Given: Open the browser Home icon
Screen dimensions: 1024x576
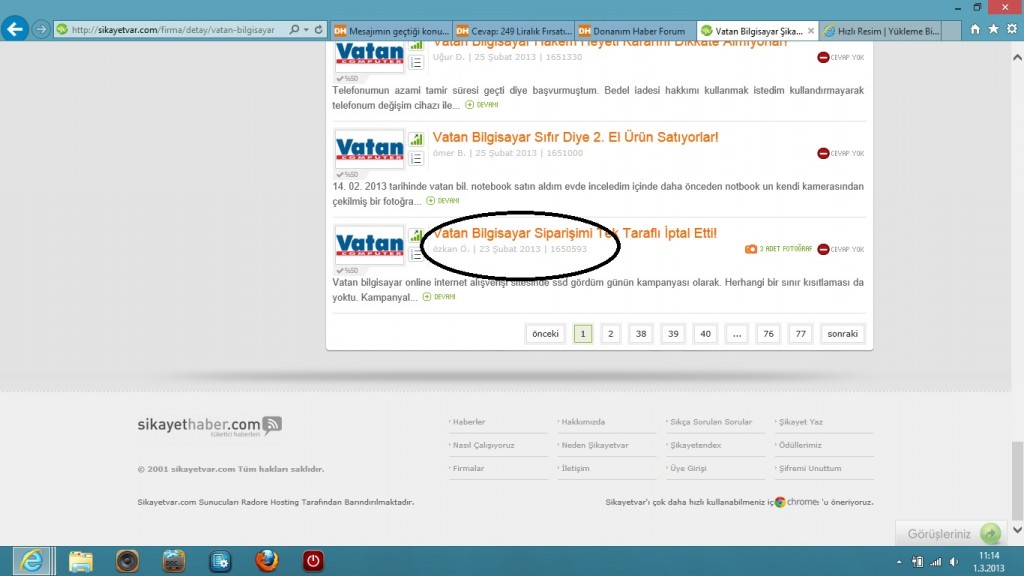Looking at the screenshot, I should point(974,29).
